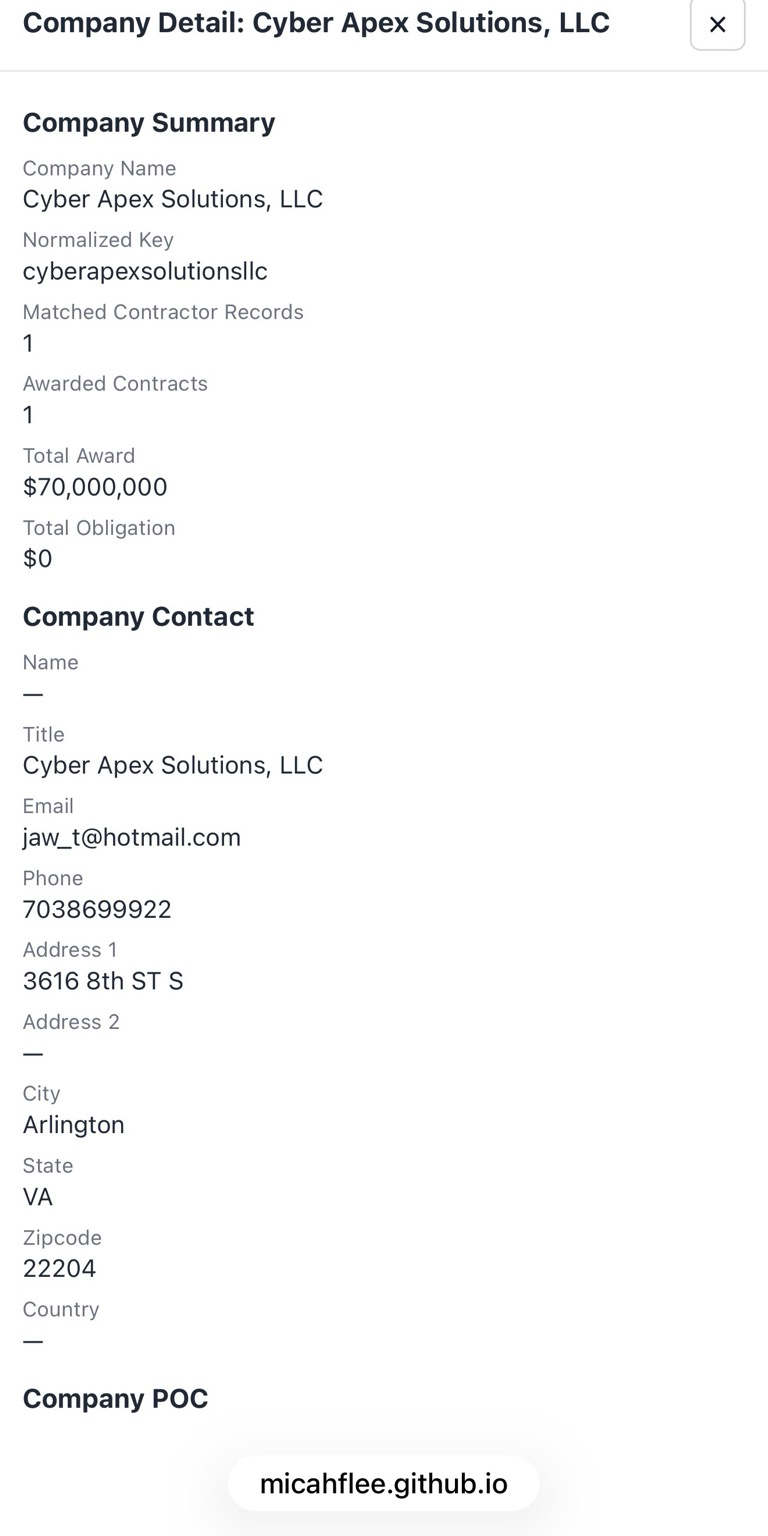Click the Total Obligation value $0

point(38,558)
